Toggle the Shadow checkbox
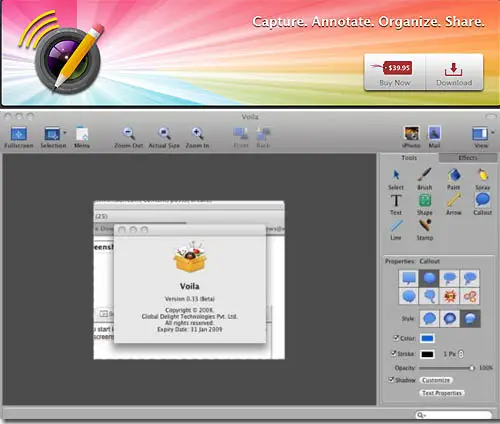 click(x=391, y=380)
